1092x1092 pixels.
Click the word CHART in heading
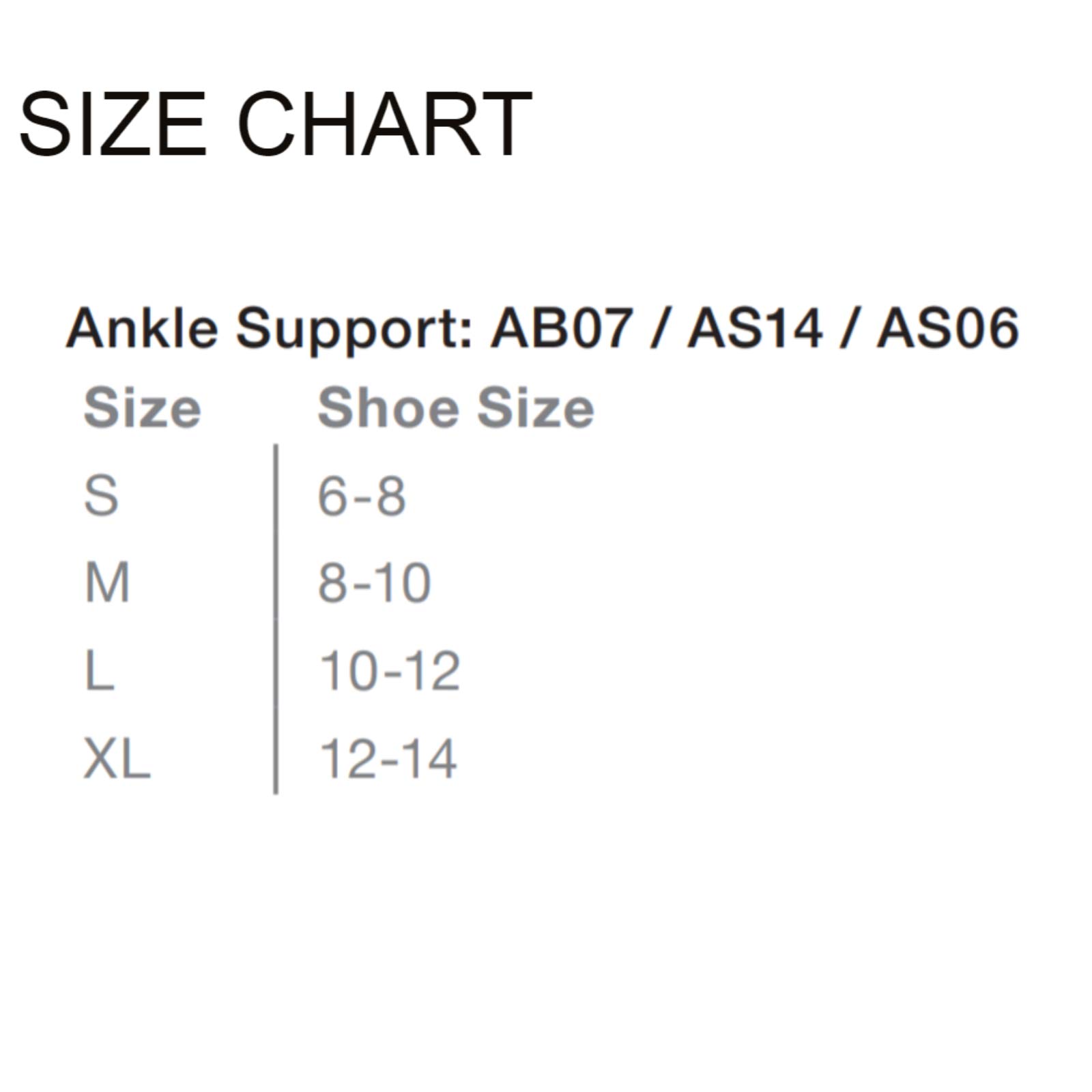click(384, 125)
